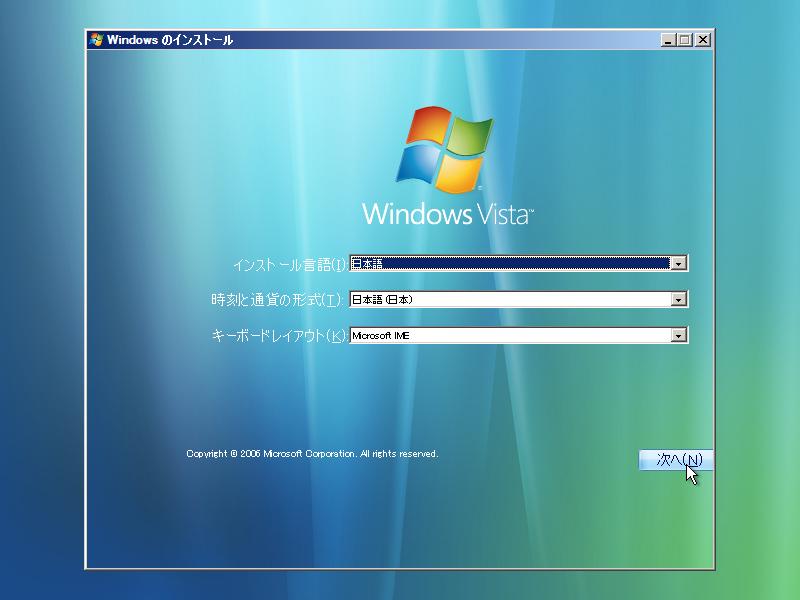This screenshot has height=600, width=800.
Task: Click the Windows flag icon in title bar
Action: coord(96,40)
